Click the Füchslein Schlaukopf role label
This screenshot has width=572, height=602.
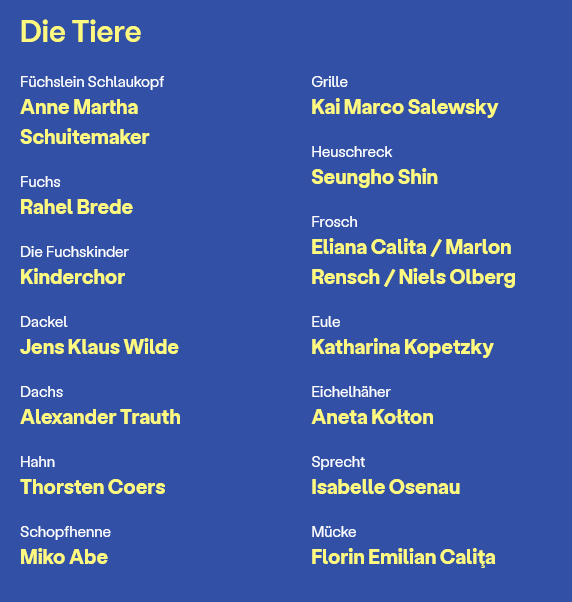pyautogui.click(x=92, y=82)
